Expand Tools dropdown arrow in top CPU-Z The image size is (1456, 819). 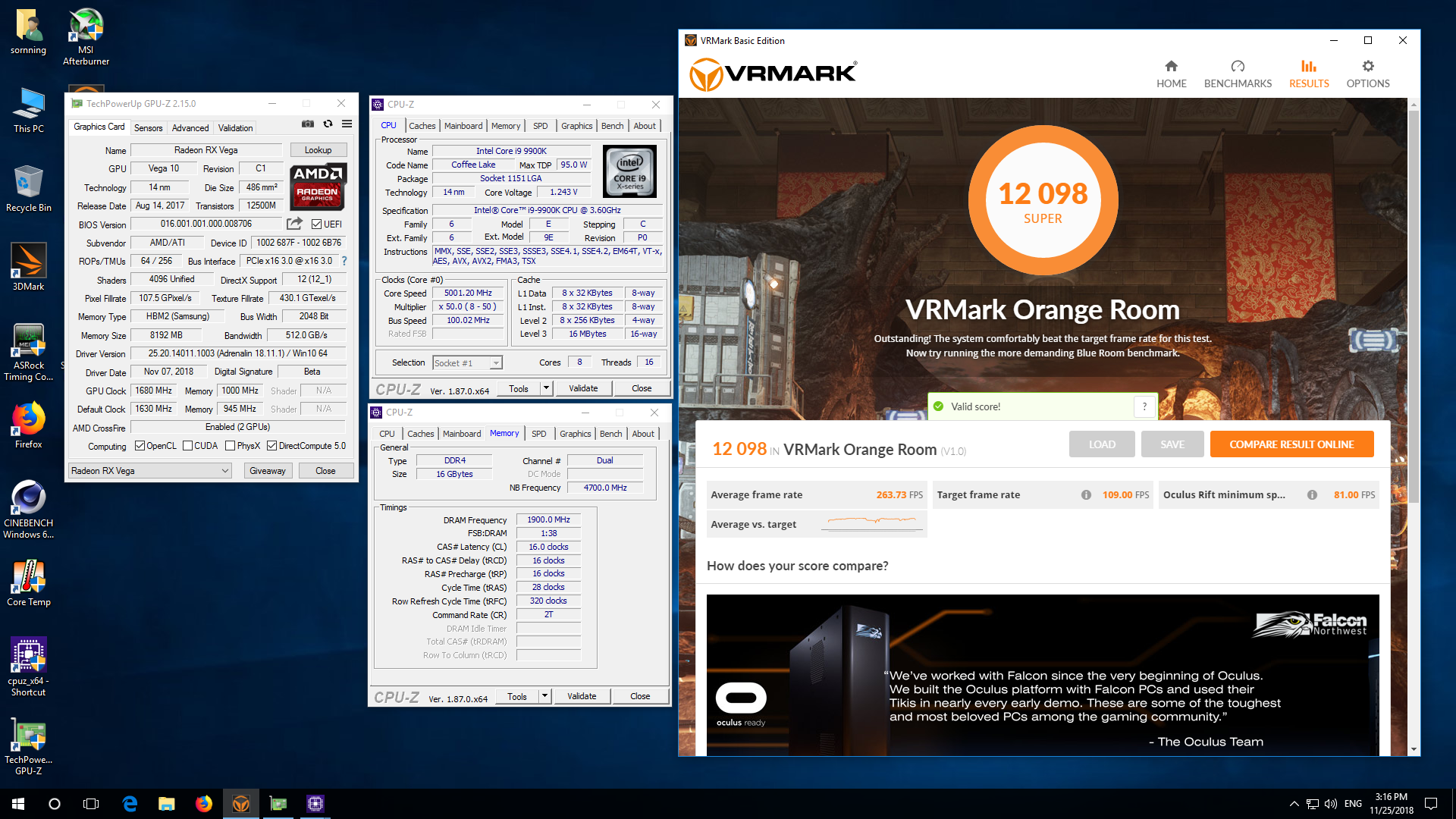pos(546,388)
